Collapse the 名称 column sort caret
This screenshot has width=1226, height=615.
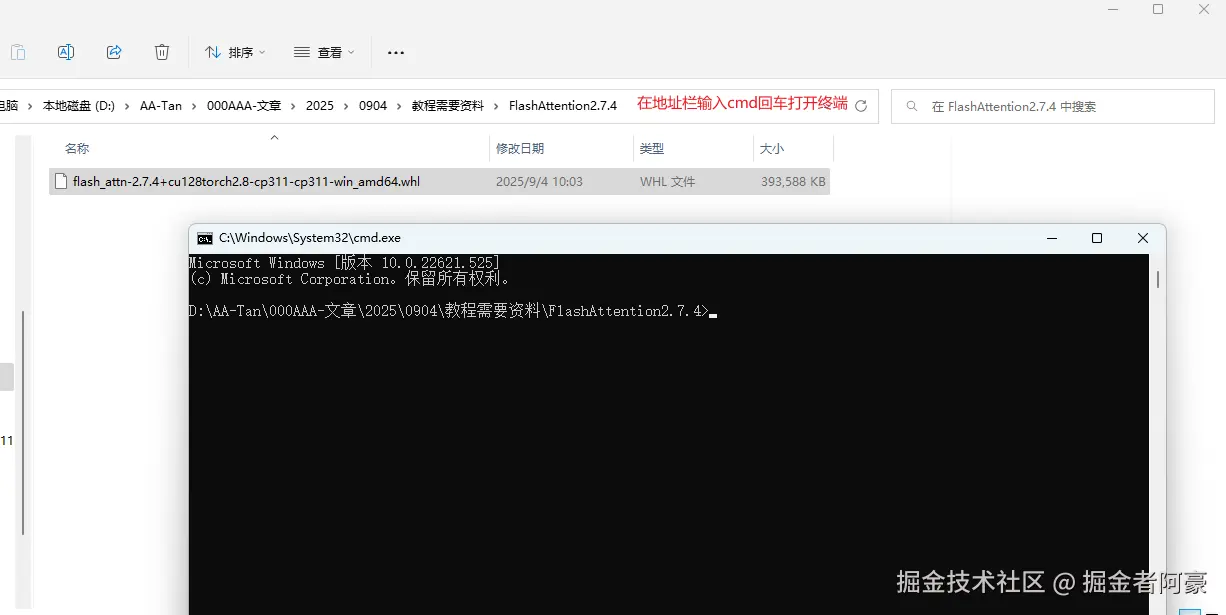(274, 139)
